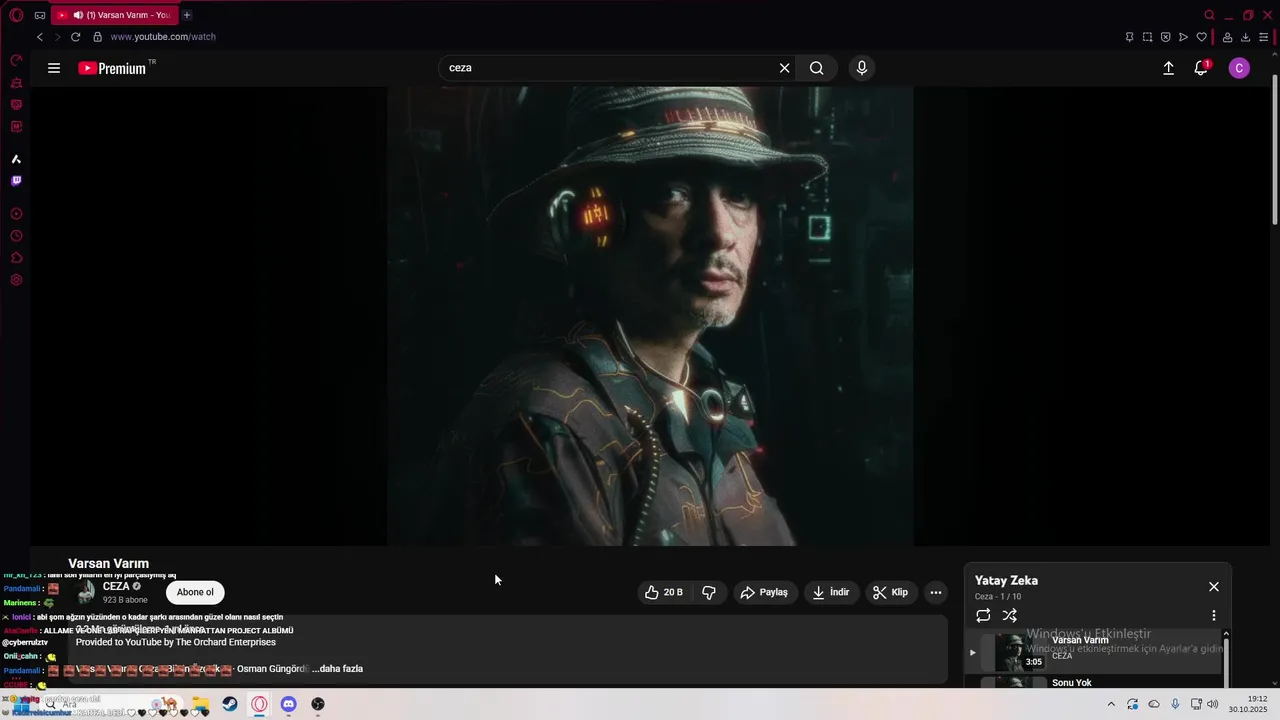Screen dimensions: 1280x720
Task: Open GX Control speedometer icon in sidebar
Action: click(x=16, y=61)
